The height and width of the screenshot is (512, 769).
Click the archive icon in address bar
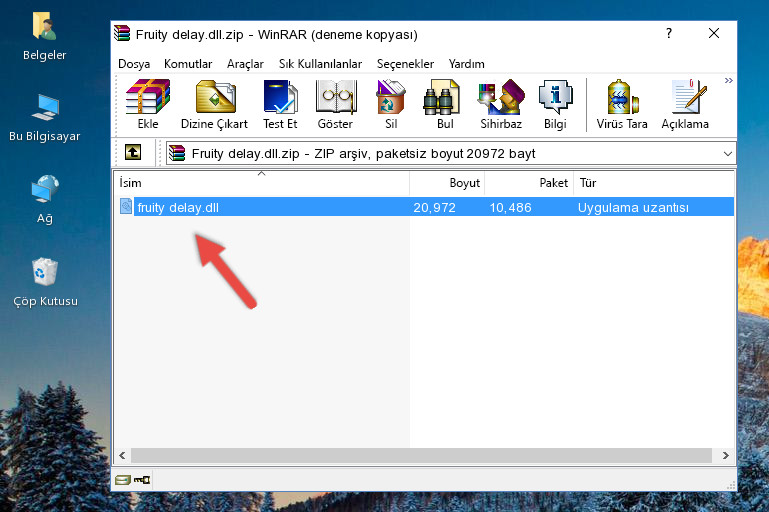(177, 153)
